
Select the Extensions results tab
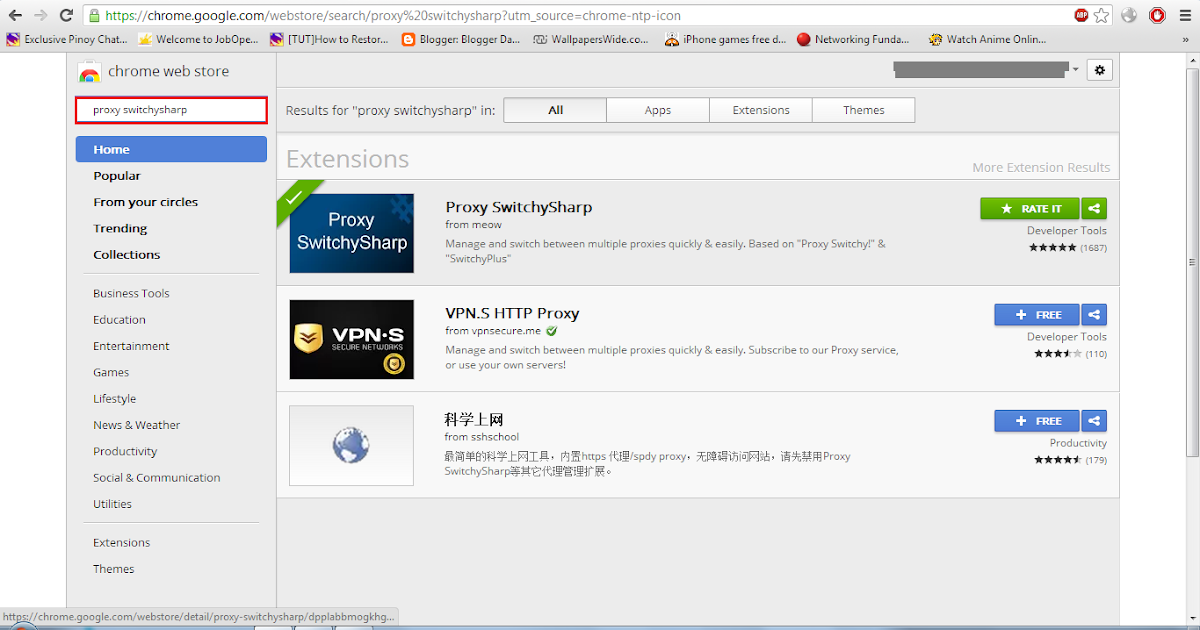click(761, 110)
